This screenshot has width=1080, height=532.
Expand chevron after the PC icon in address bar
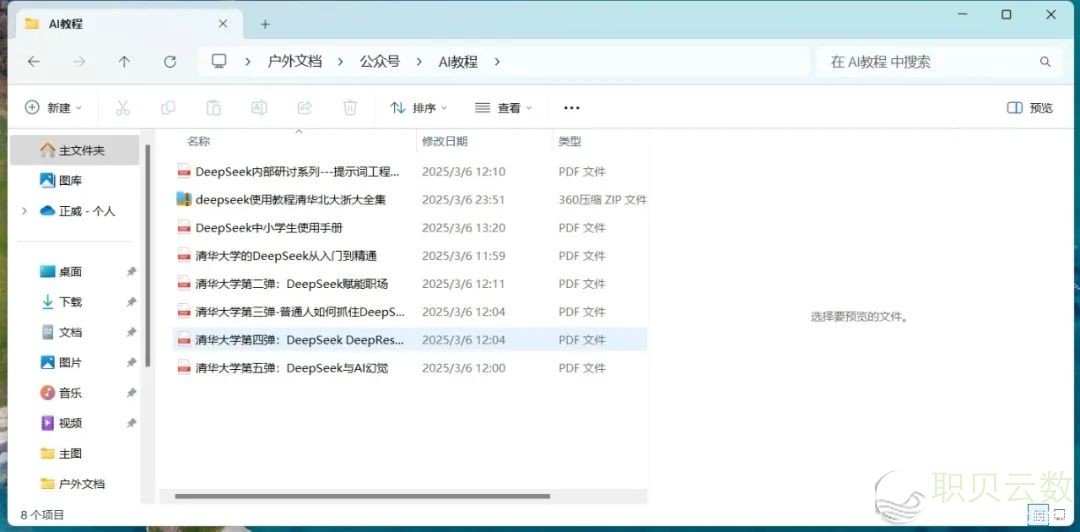[x=248, y=62]
